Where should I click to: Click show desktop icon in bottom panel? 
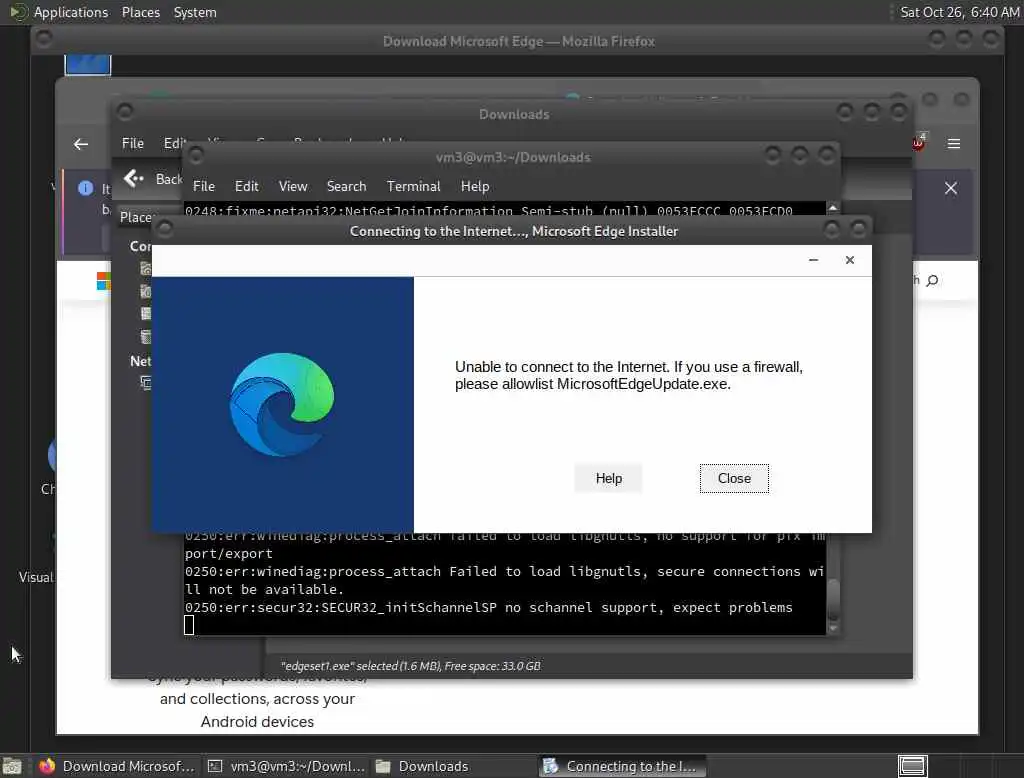click(x=12, y=766)
